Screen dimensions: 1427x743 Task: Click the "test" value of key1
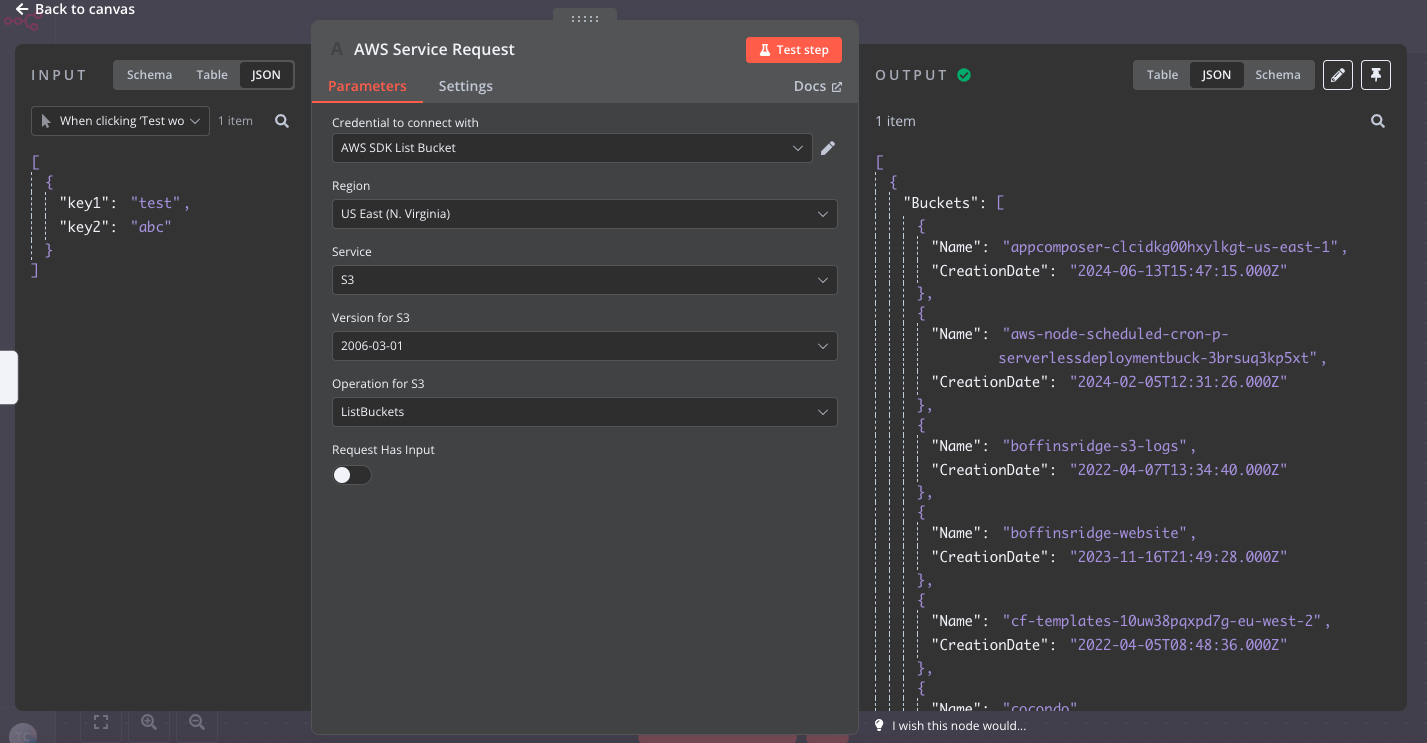(155, 203)
